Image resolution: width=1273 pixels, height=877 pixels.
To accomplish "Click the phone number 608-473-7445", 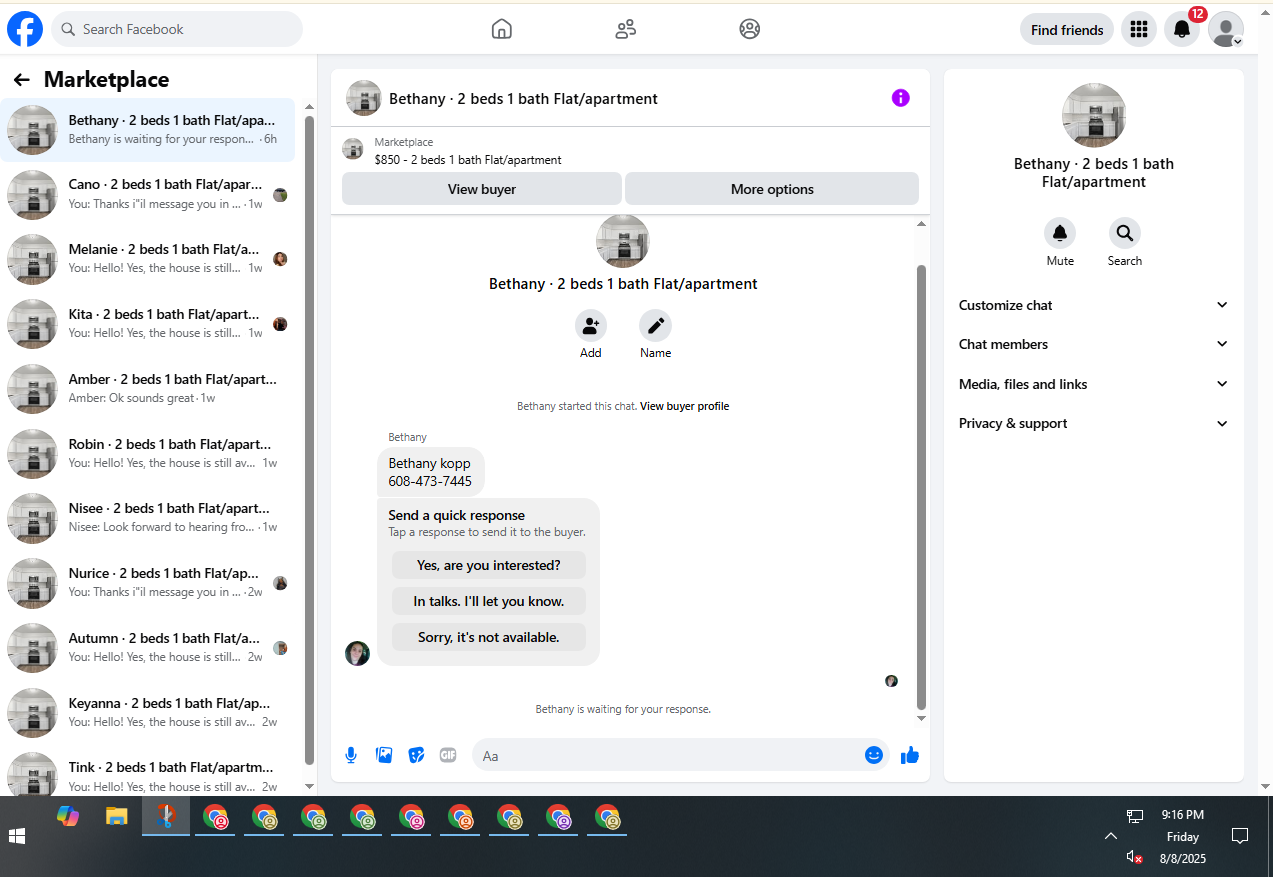I will point(430,481).
